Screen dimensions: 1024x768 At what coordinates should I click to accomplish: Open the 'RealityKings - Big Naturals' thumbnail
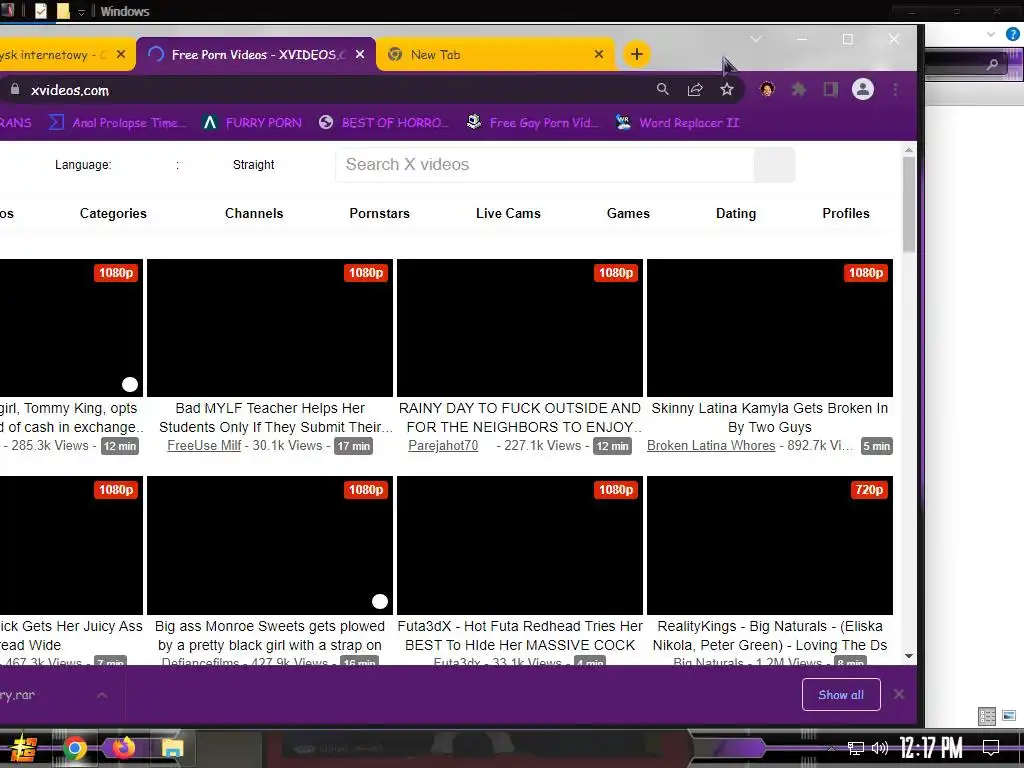tap(769, 545)
